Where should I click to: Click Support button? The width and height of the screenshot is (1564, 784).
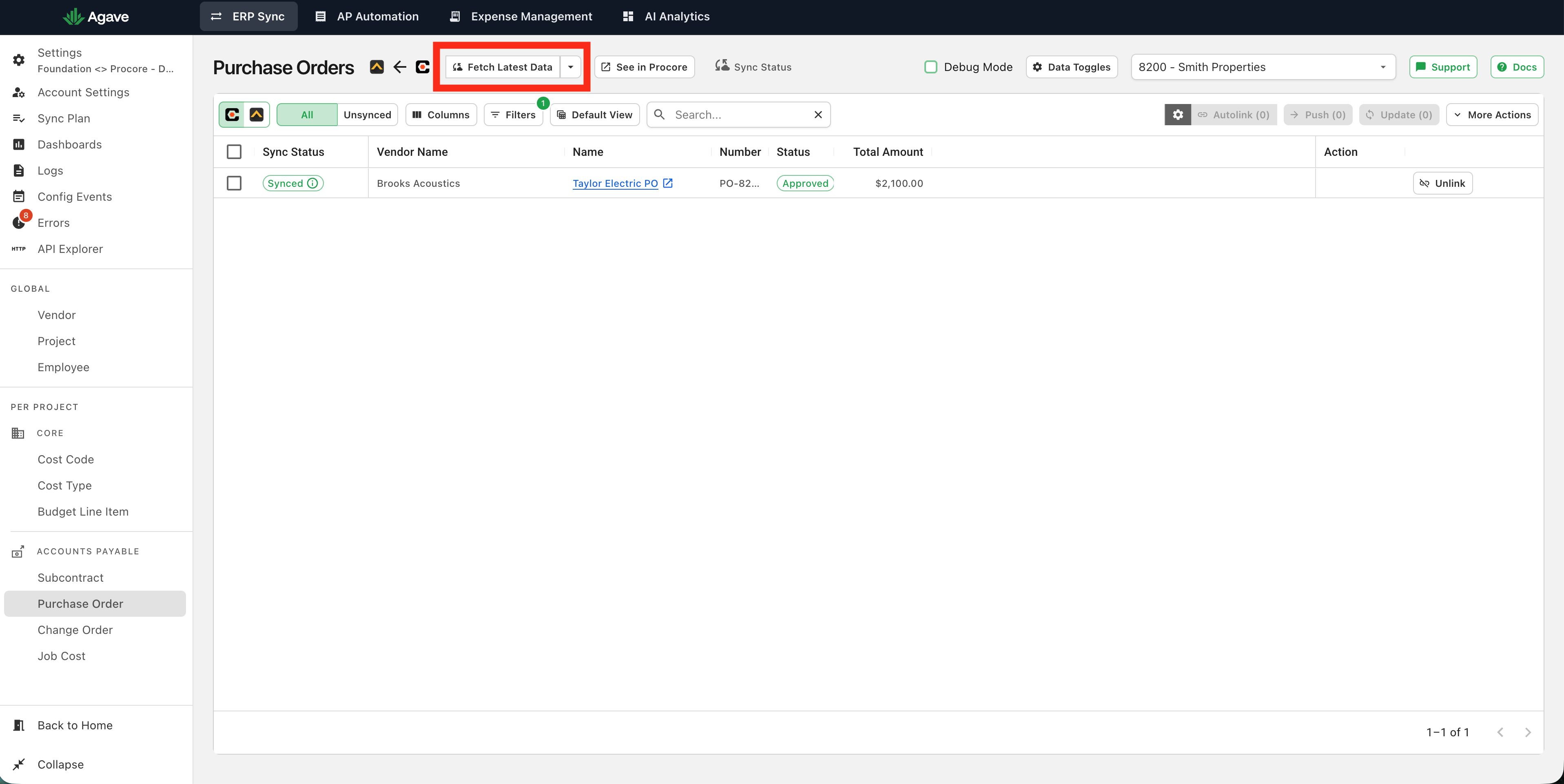click(x=1443, y=67)
